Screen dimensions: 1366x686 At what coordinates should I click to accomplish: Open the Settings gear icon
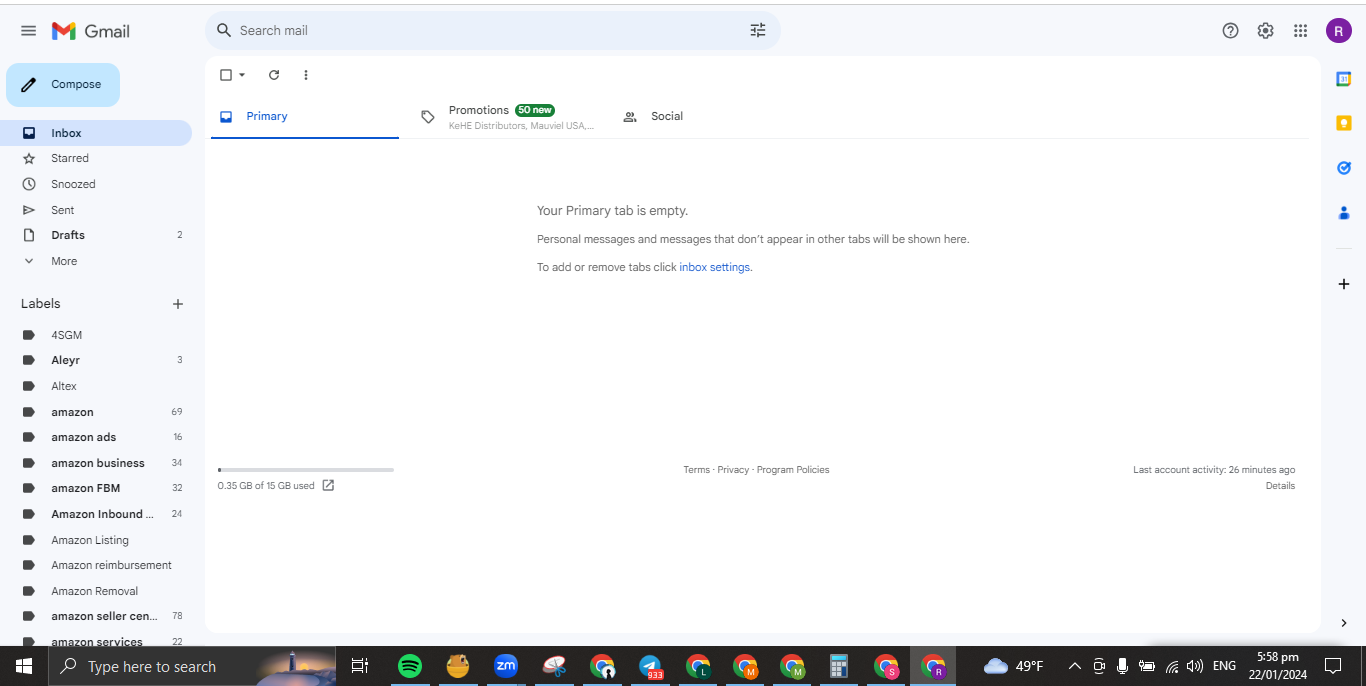1265,31
